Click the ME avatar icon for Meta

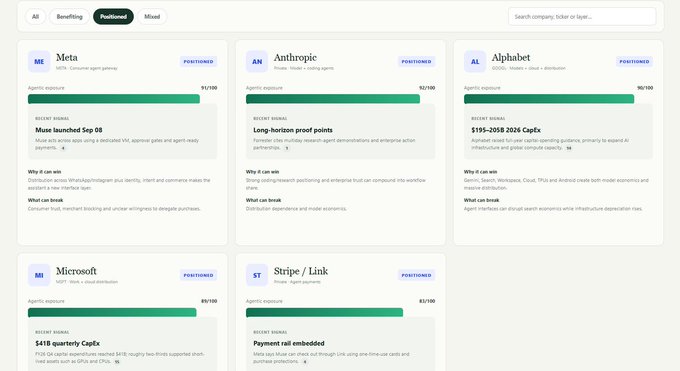tap(39, 62)
